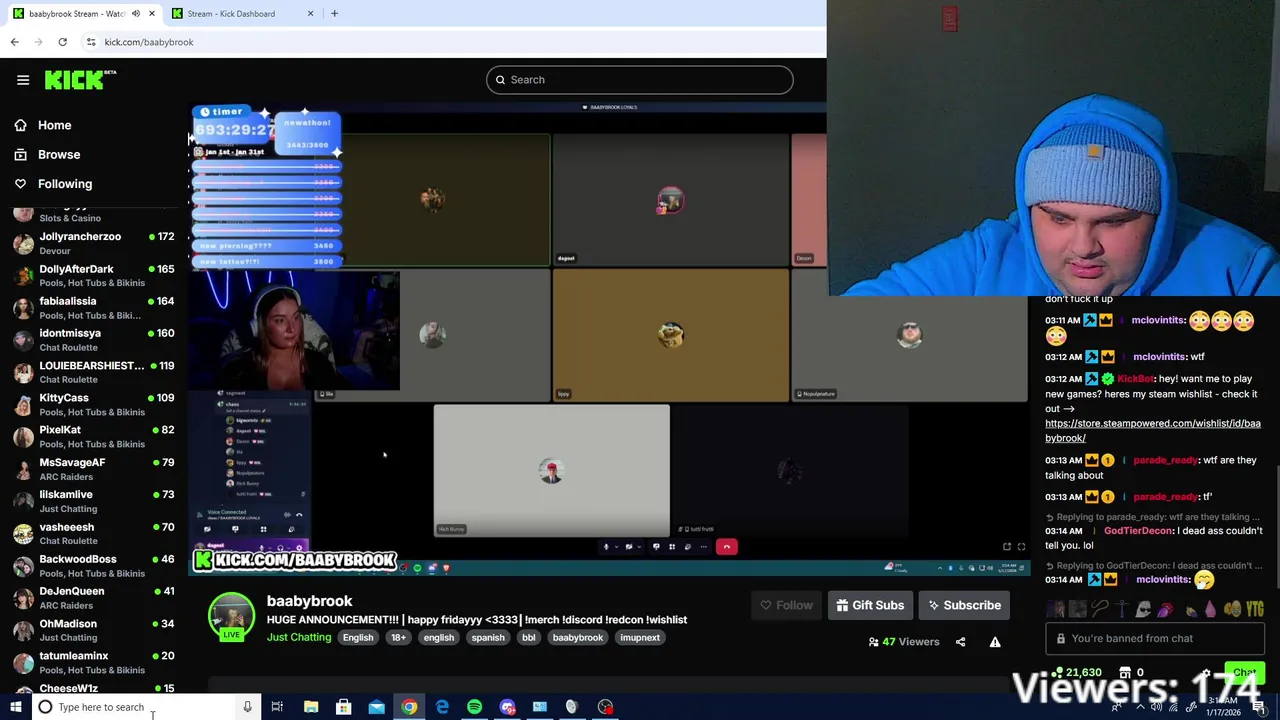Open Discord from taskbar
The image size is (1280, 720).
(x=507, y=707)
